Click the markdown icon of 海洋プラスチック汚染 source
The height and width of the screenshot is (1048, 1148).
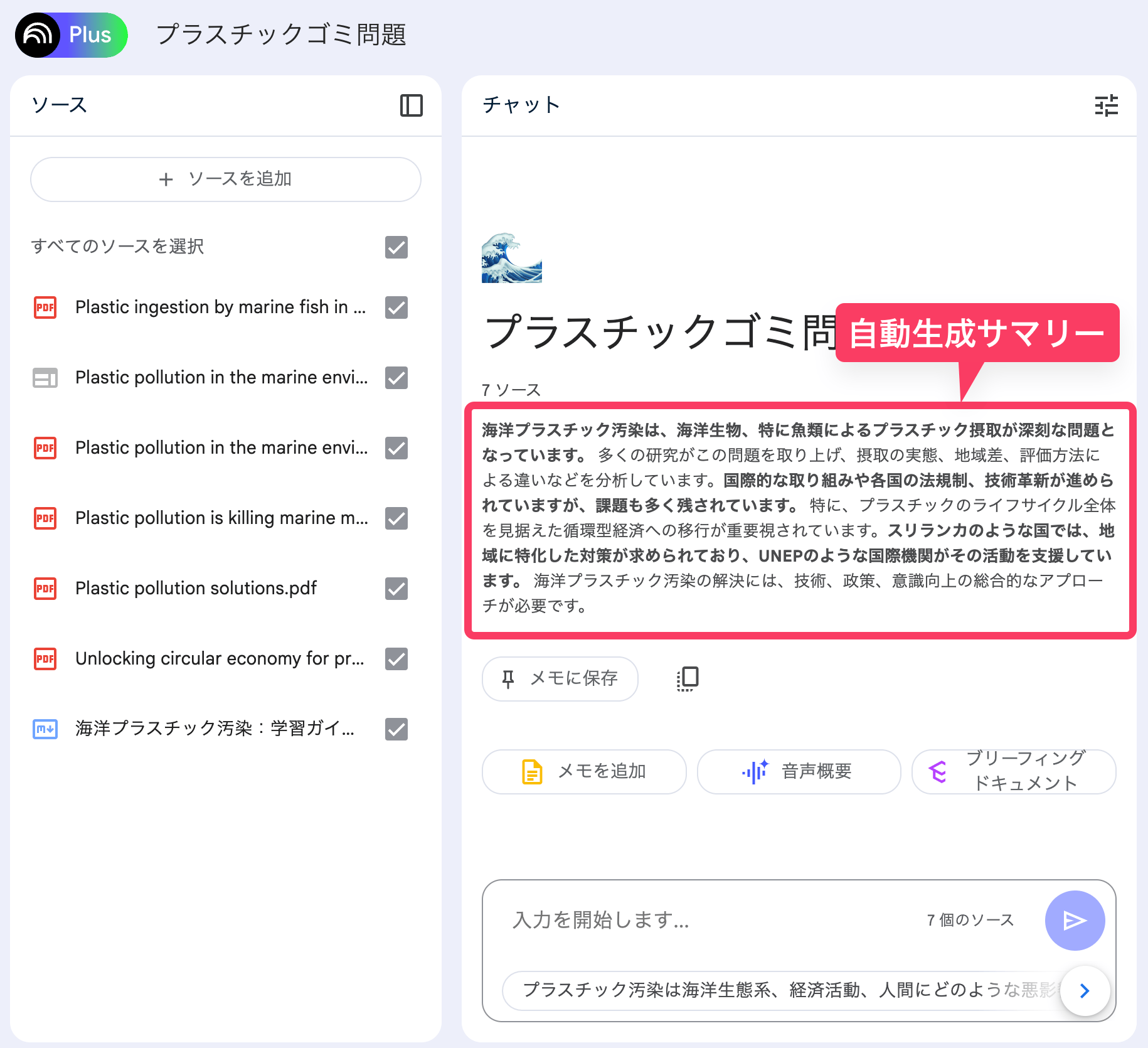[x=45, y=729]
